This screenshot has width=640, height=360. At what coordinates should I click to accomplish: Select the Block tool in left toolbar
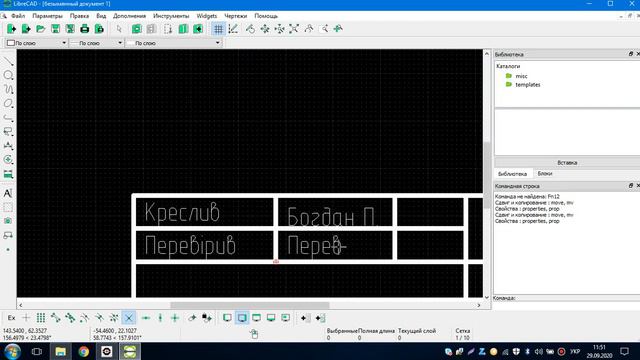coord(8,236)
